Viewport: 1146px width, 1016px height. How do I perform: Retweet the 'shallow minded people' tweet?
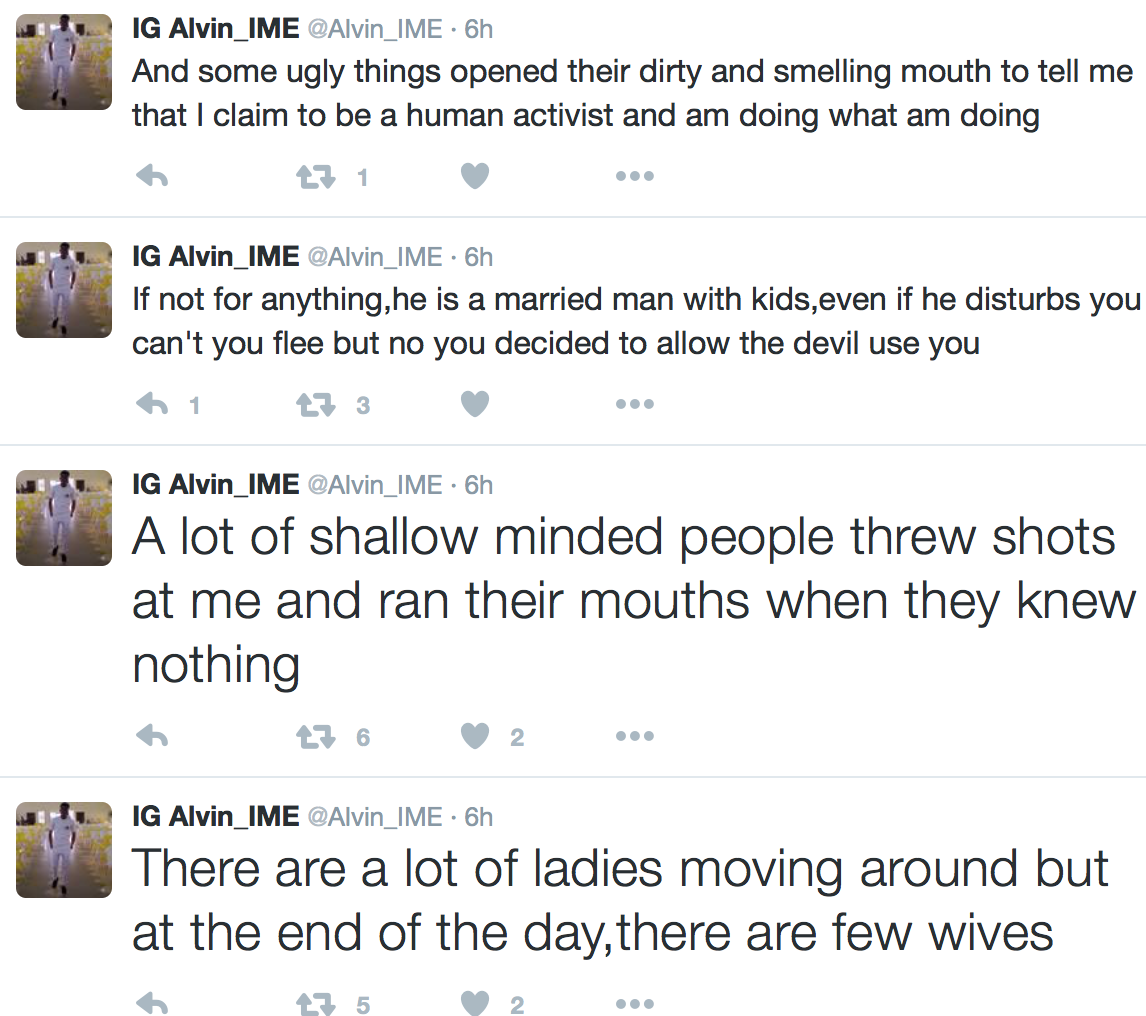coord(316,736)
